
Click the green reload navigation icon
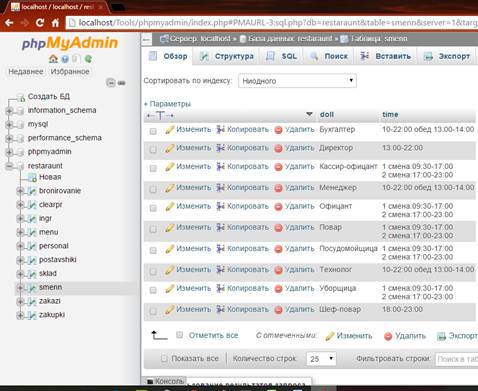coord(88,59)
